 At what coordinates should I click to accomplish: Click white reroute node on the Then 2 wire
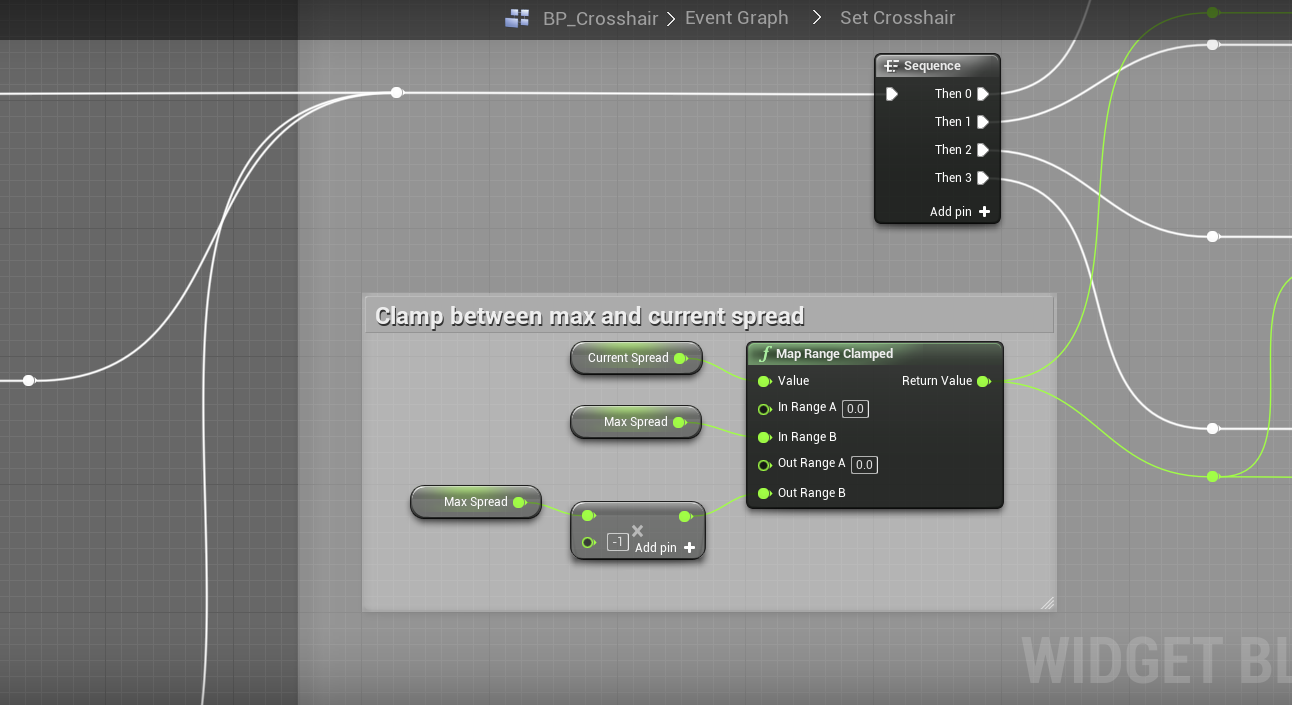1212,236
